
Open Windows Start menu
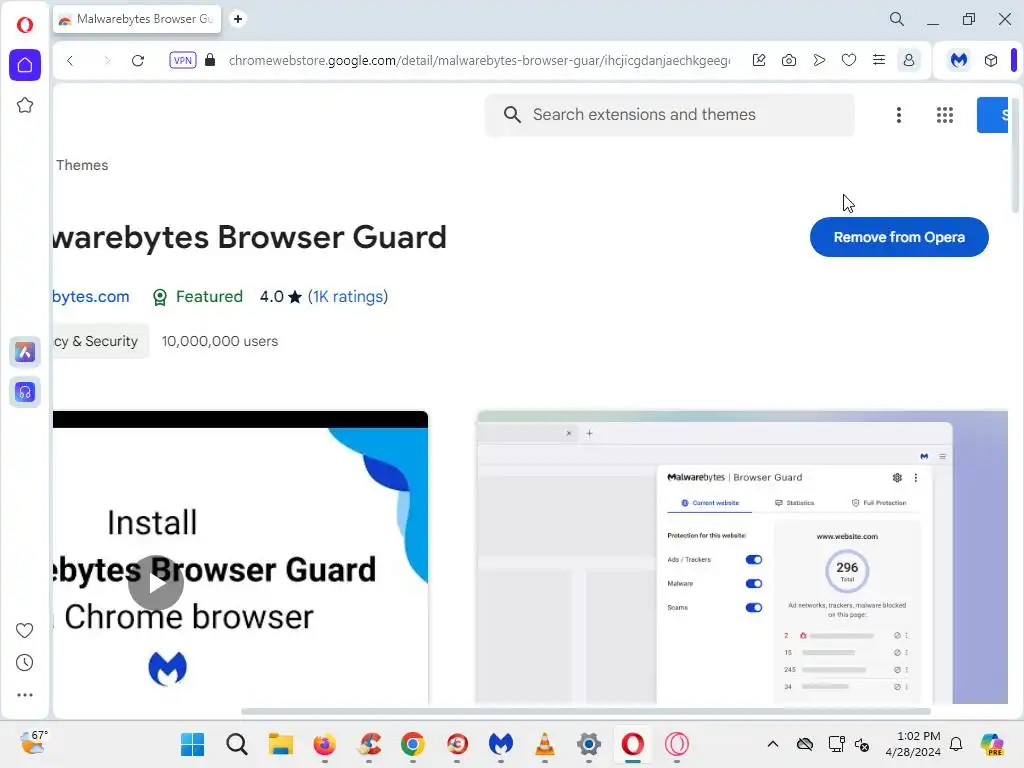193,744
